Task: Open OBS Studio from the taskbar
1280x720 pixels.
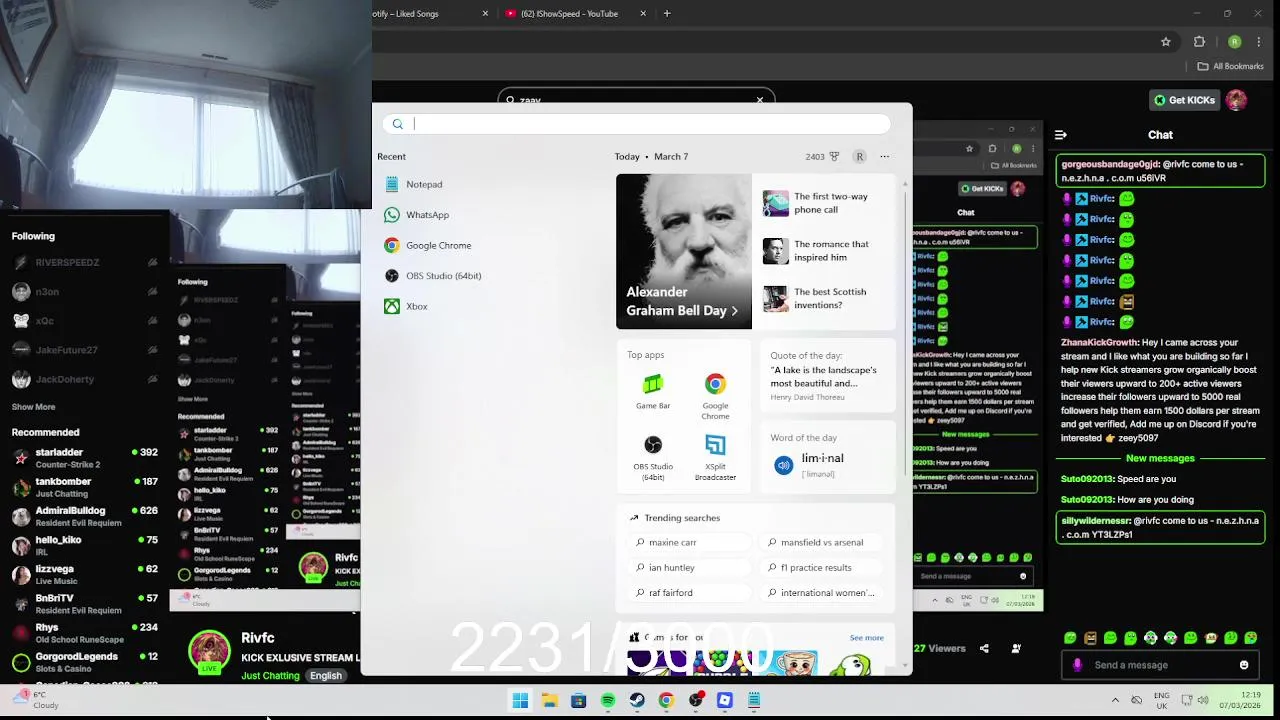Action: pyautogui.click(x=695, y=701)
